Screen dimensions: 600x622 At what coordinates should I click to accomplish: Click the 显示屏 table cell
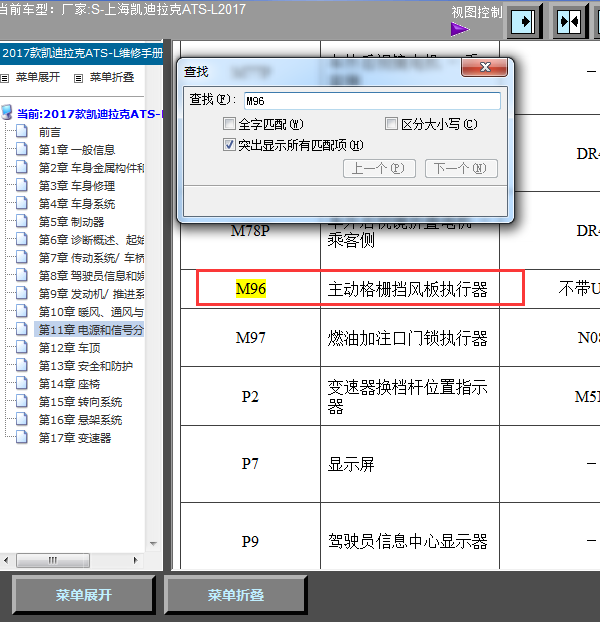[410, 464]
